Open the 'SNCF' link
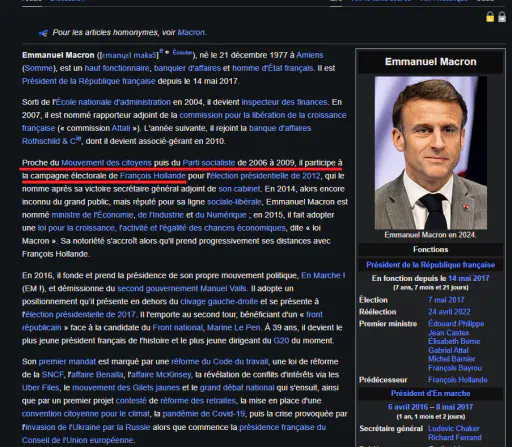Image resolution: width=512 pixels, height=447 pixels. 52,374
